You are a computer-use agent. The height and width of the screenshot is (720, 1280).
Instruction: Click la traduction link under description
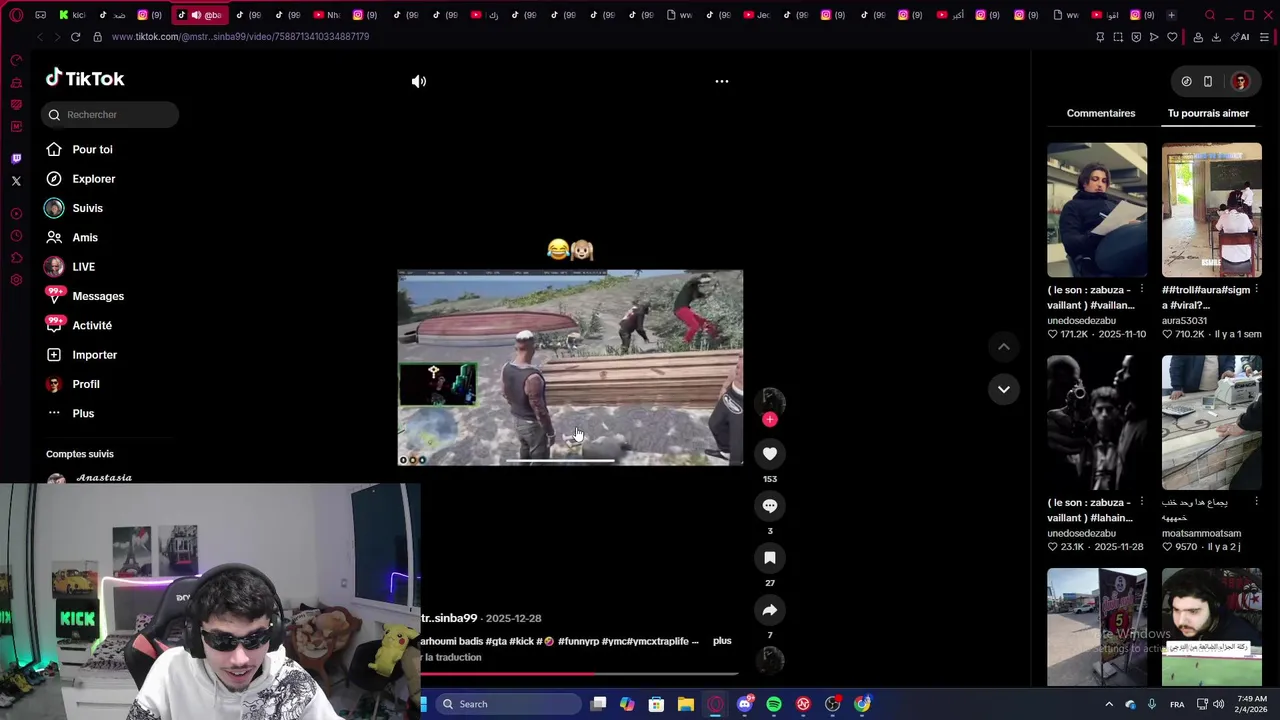452,657
